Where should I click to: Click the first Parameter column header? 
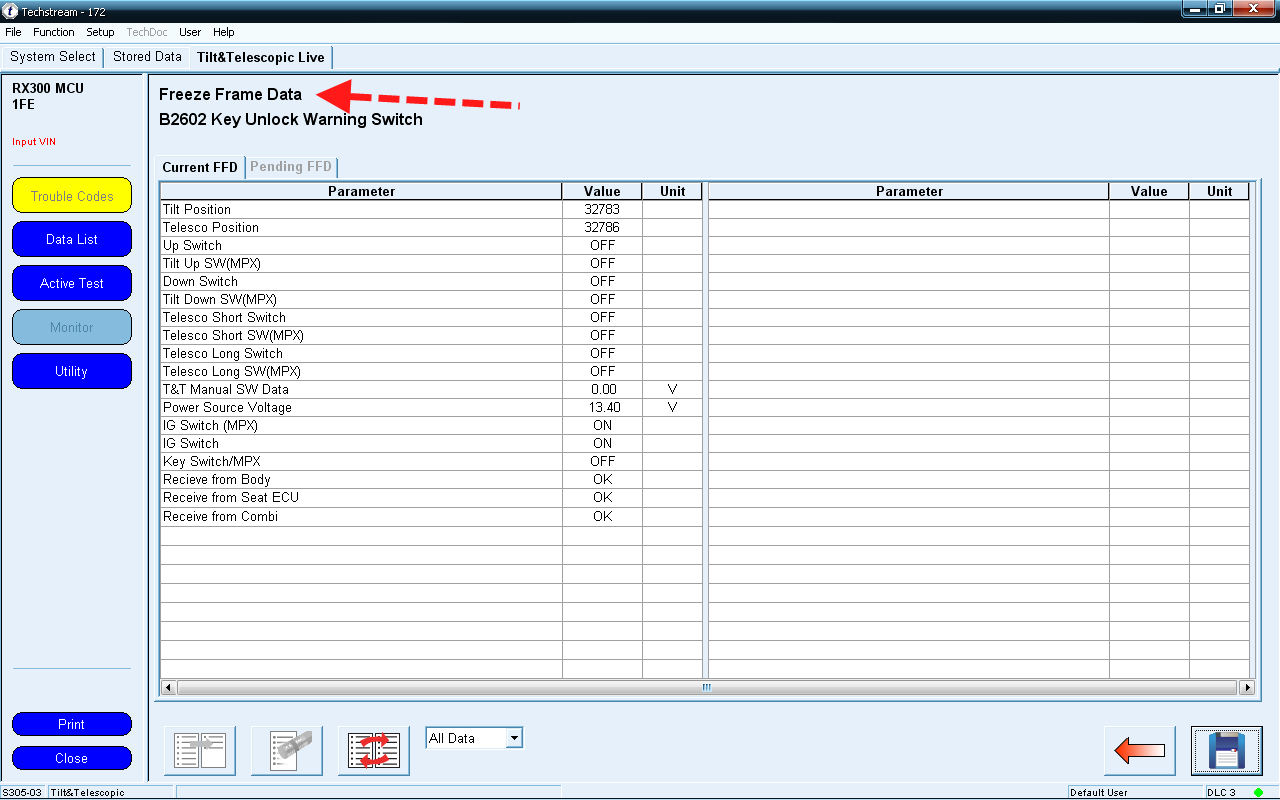[x=361, y=191]
